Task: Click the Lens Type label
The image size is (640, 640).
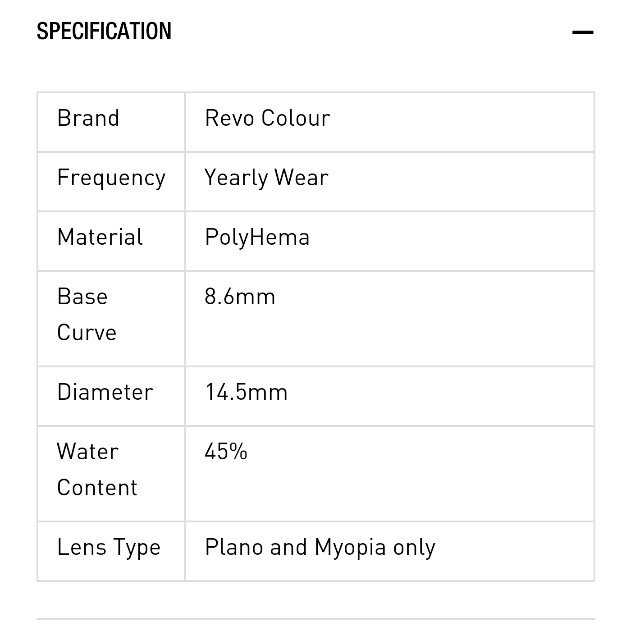Action: 109,548
